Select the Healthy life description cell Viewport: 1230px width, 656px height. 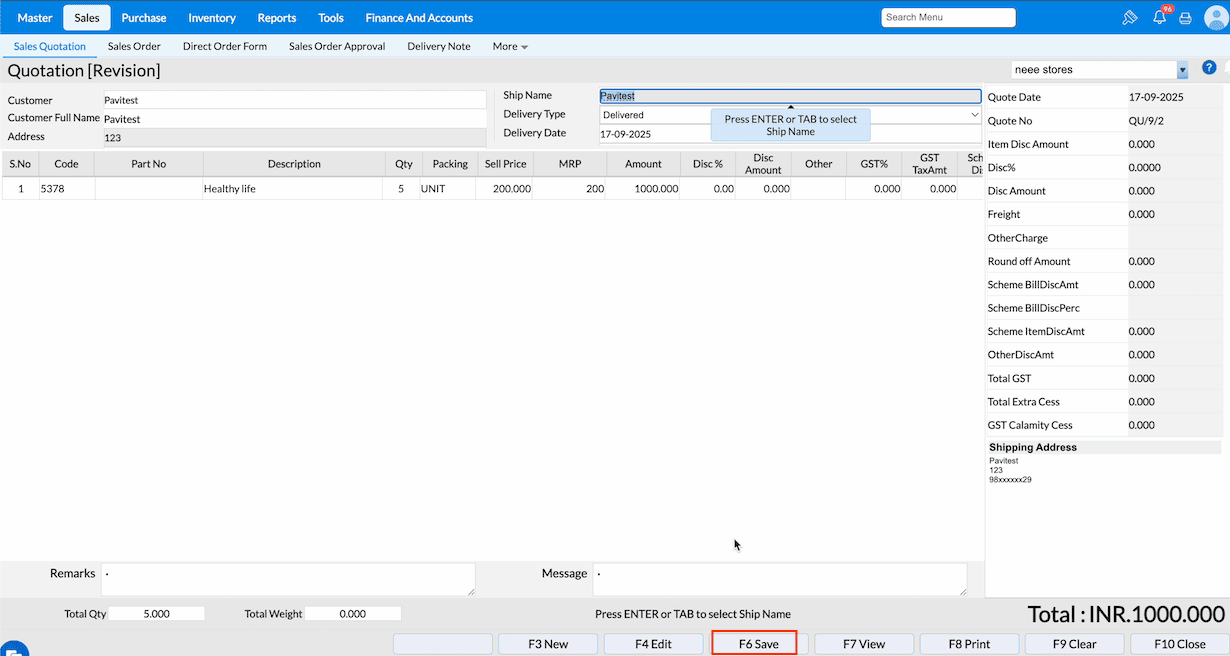pyautogui.click(x=293, y=188)
